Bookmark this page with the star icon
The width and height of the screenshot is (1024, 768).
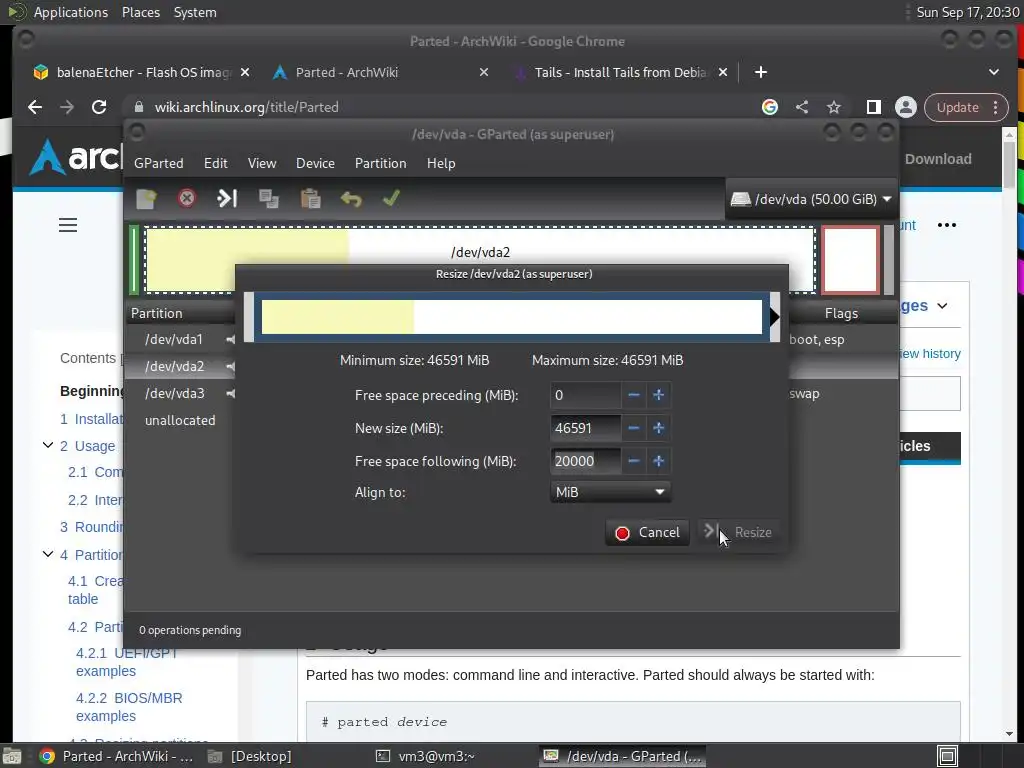(834, 107)
